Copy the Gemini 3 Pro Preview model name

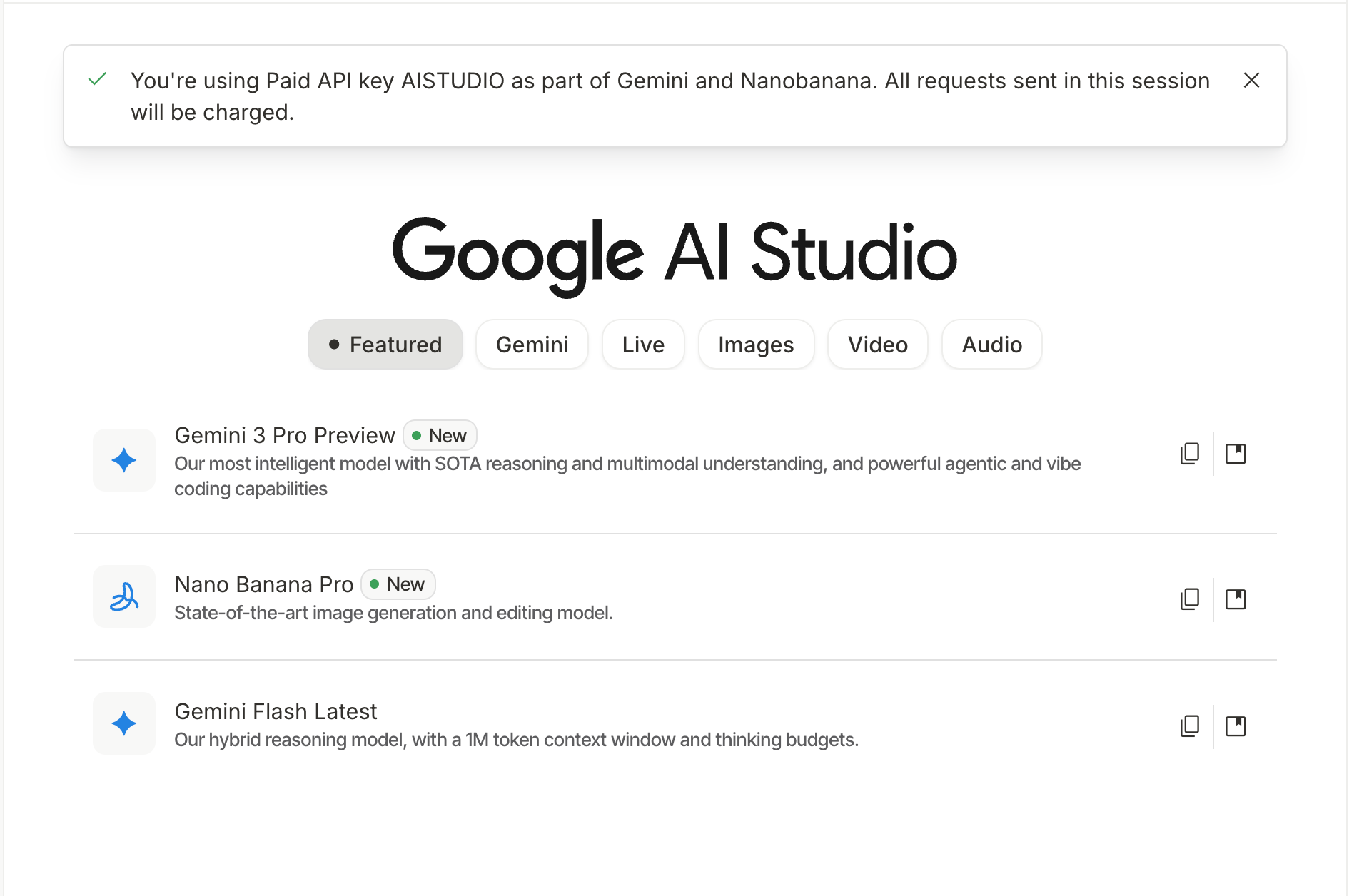1190,454
